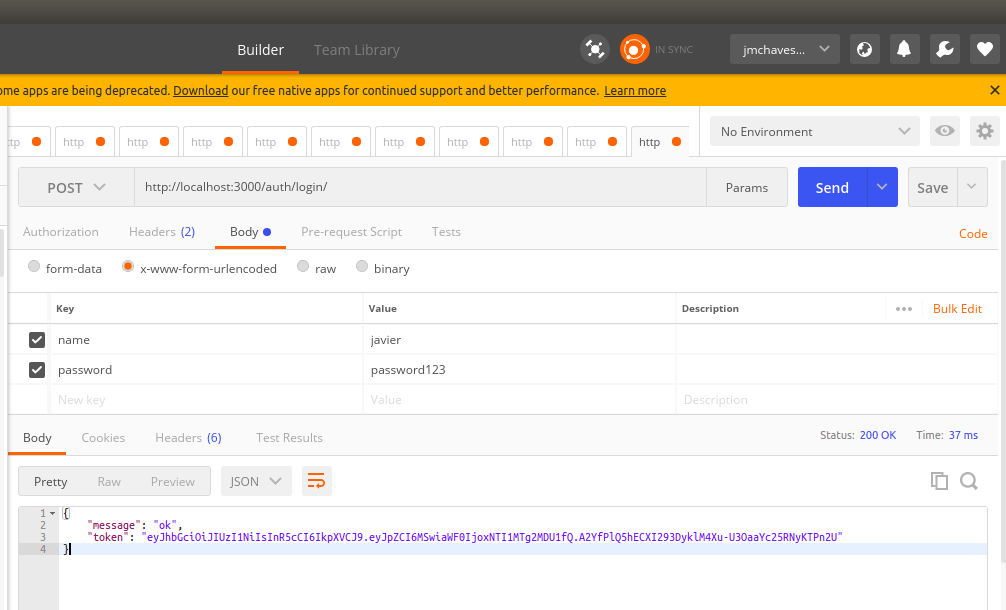
Task: Click the Send button
Action: (831, 187)
